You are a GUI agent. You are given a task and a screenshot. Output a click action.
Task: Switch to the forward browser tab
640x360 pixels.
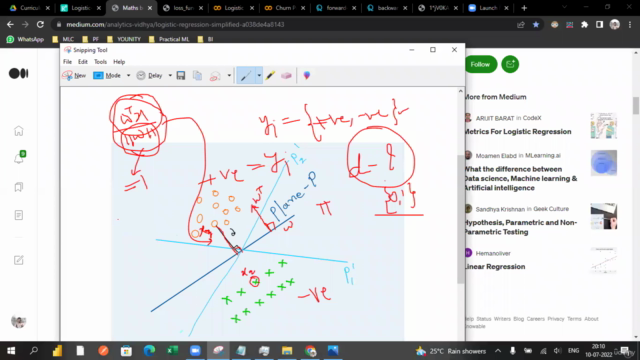(x=336, y=8)
